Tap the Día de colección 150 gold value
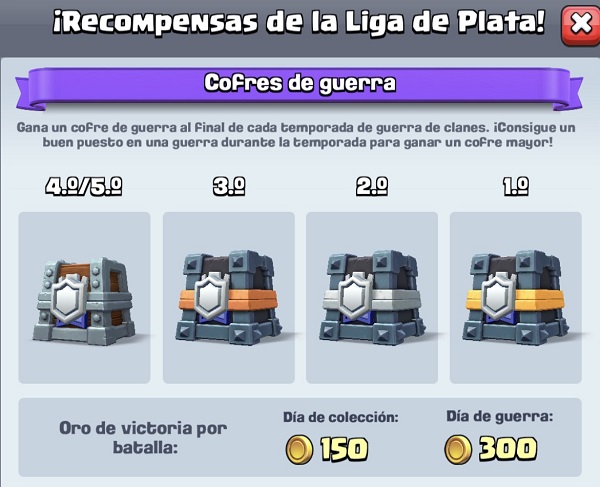Image resolution: width=600 pixels, height=487 pixels. coord(344,449)
